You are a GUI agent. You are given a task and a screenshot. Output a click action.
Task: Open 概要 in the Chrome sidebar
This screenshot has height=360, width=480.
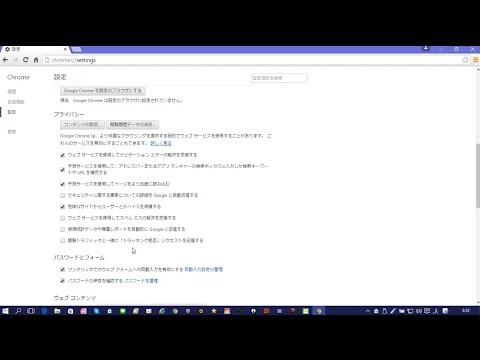12,132
